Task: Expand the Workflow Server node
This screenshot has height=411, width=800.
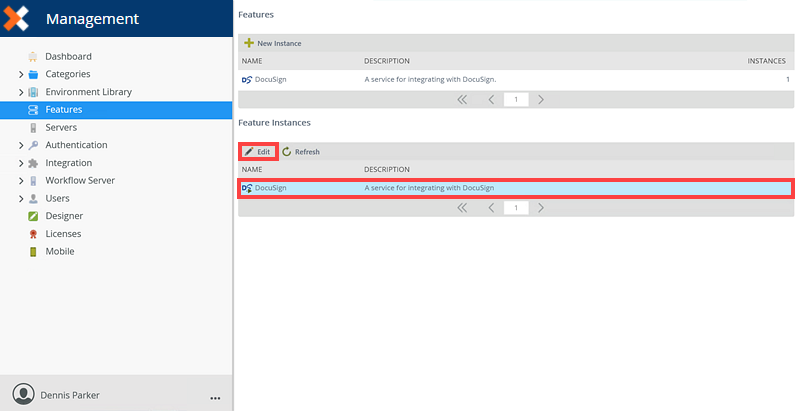Action: 21,181
